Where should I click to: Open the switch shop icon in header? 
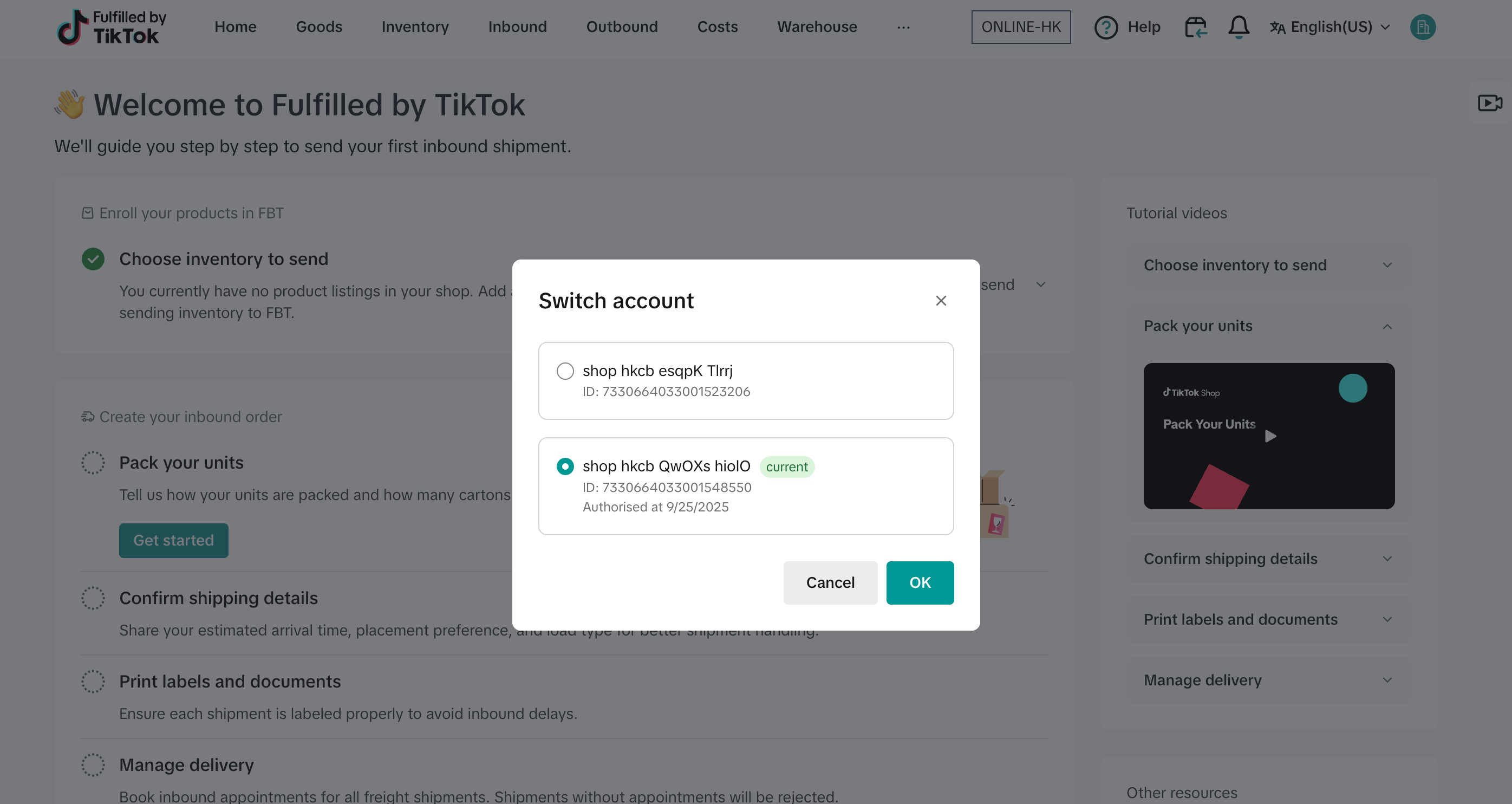click(x=1196, y=27)
